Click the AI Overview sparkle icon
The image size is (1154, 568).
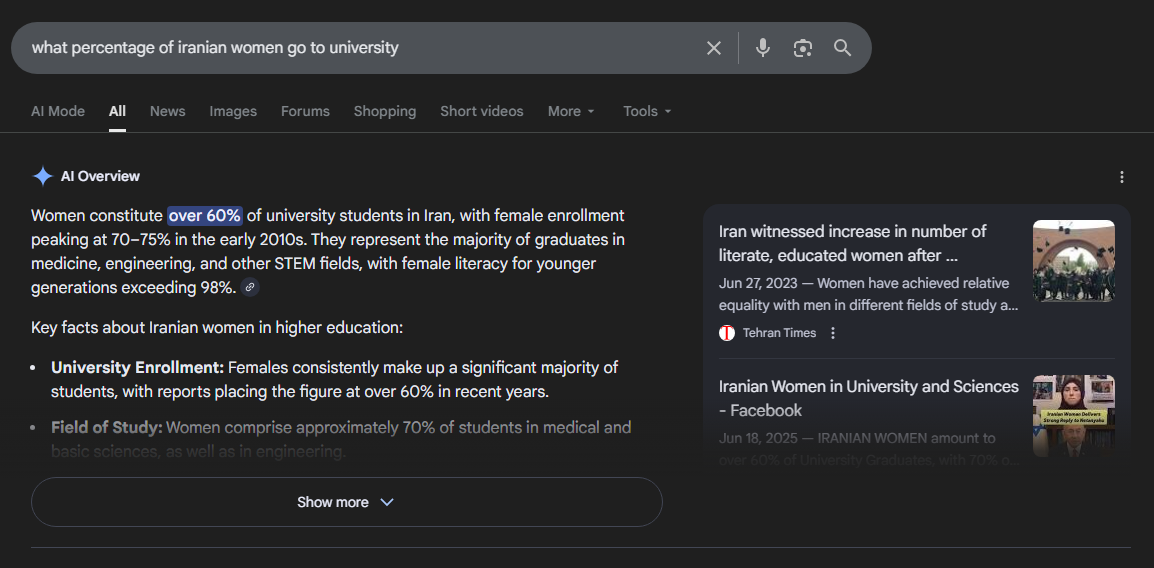tap(43, 177)
